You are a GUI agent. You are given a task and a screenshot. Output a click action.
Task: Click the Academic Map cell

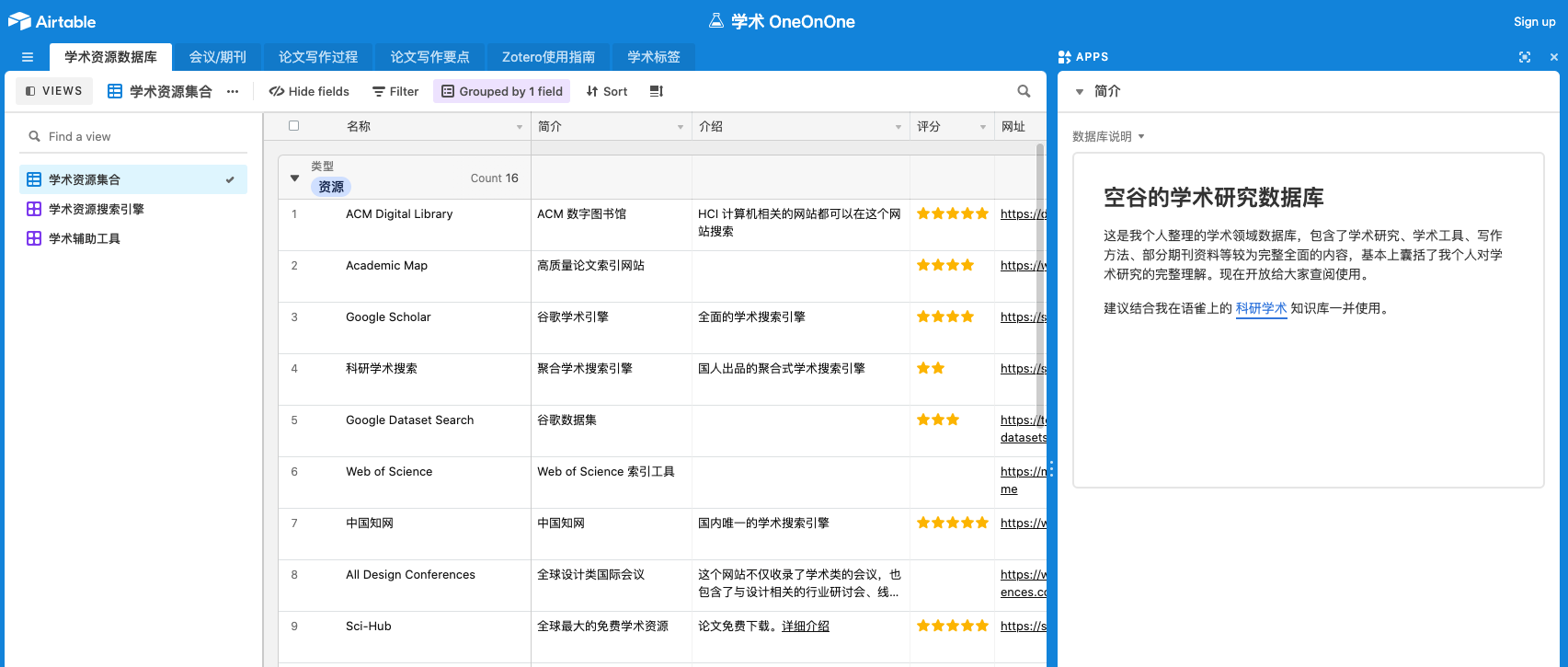point(405,277)
